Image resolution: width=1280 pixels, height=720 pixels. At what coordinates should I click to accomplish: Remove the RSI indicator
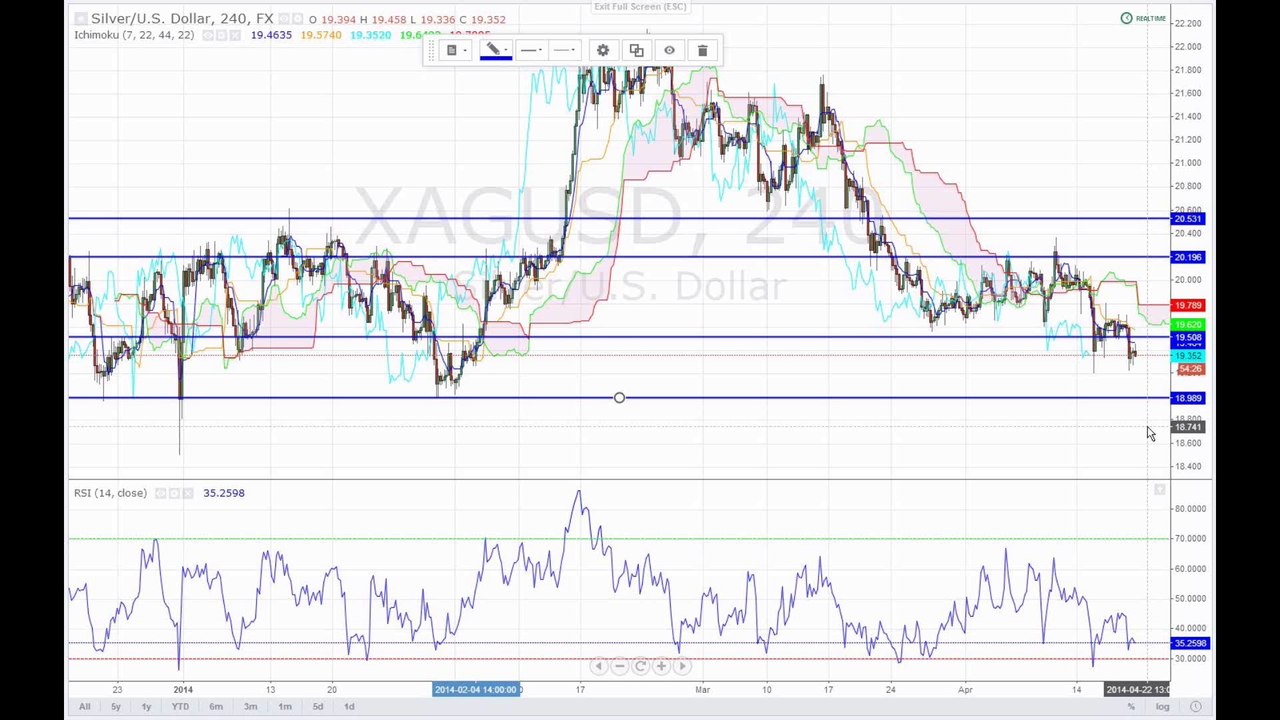click(x=187, y=493)
